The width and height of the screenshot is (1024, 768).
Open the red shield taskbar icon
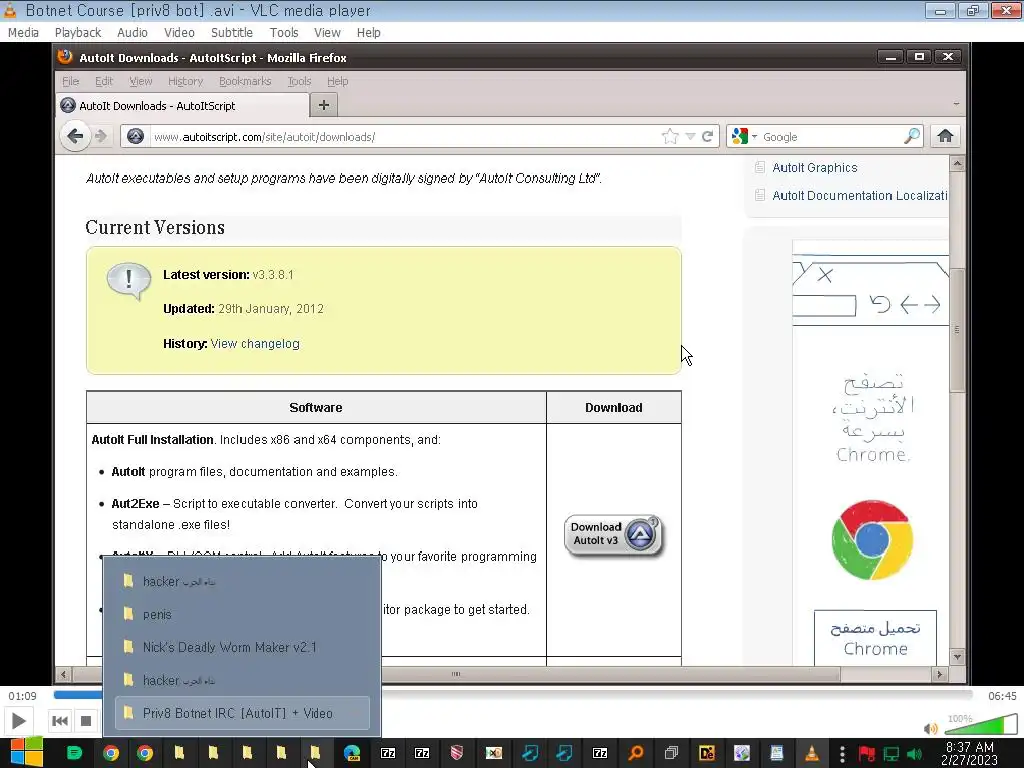[x=456, y=753]
